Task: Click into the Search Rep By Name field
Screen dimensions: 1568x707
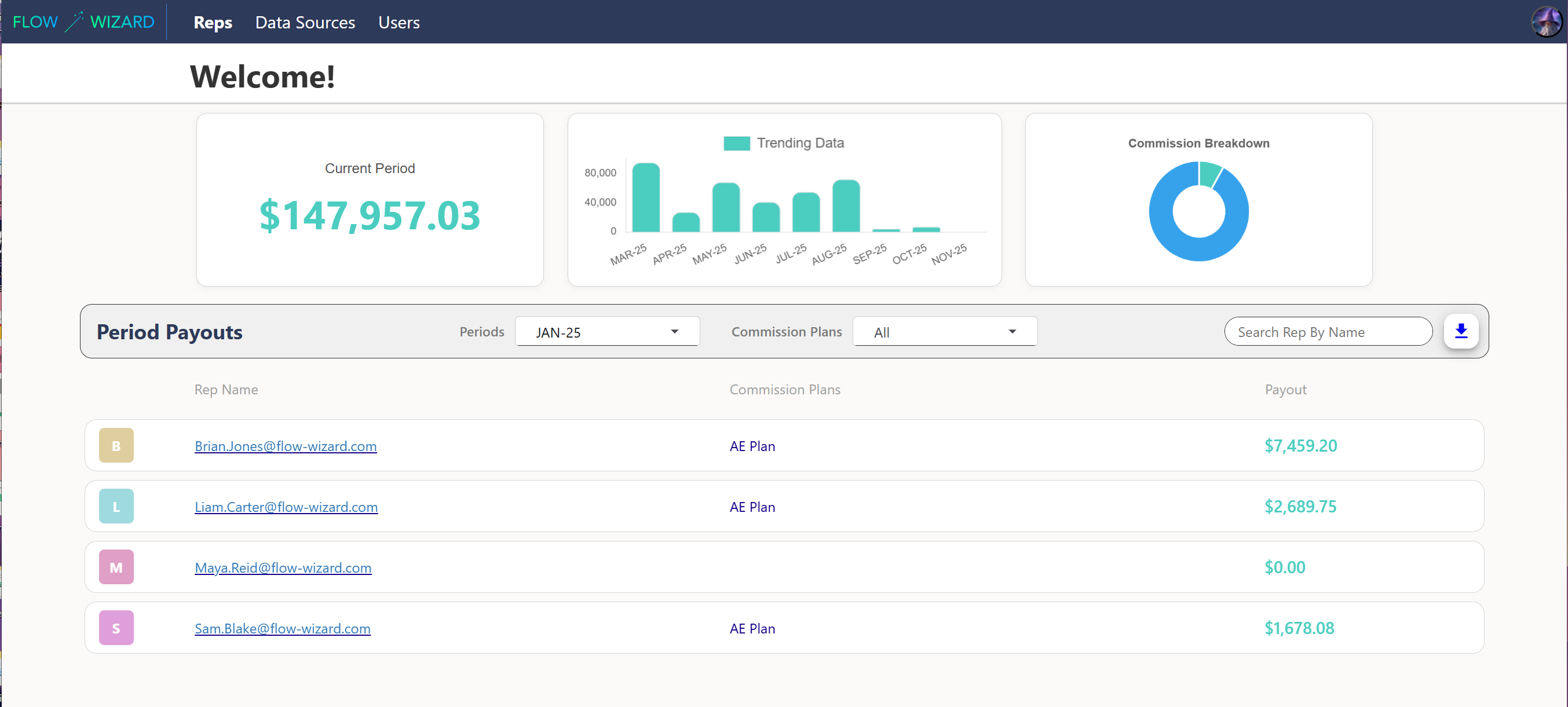Action: point(1327,332)
